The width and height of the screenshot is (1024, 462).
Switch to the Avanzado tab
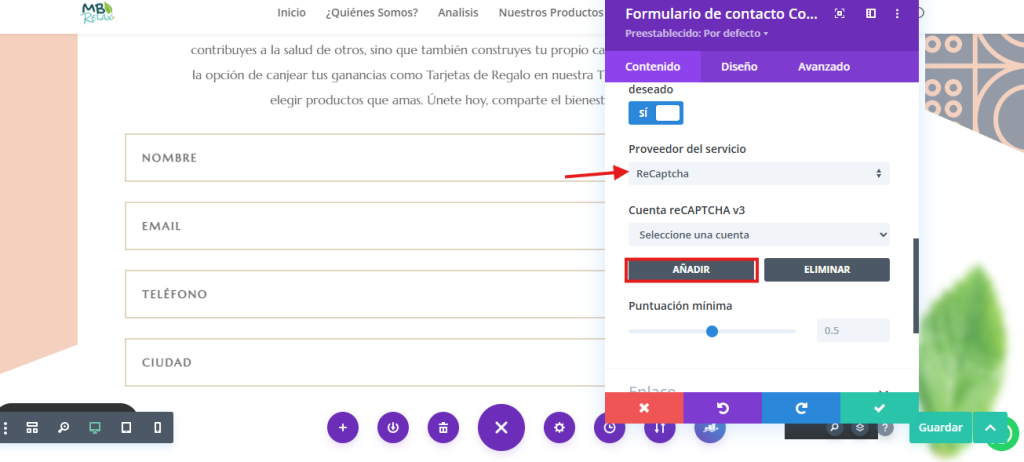(x=824, y=67)
